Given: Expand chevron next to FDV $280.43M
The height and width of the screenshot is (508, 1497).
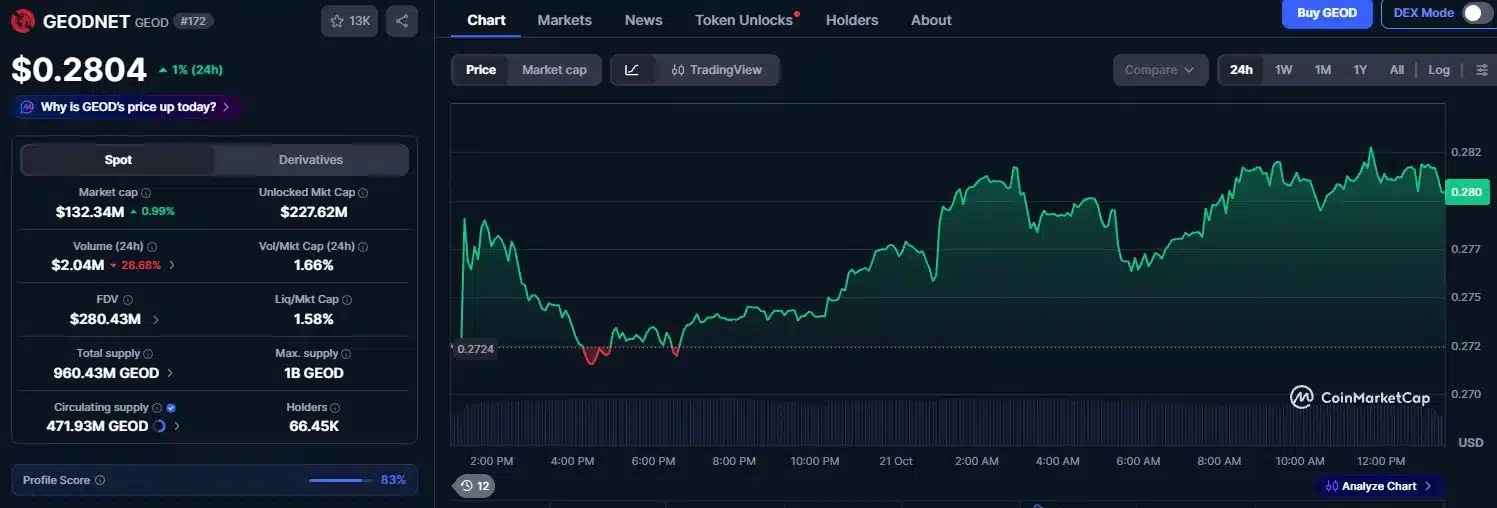Looking at the screenshot, I should 155,319.
